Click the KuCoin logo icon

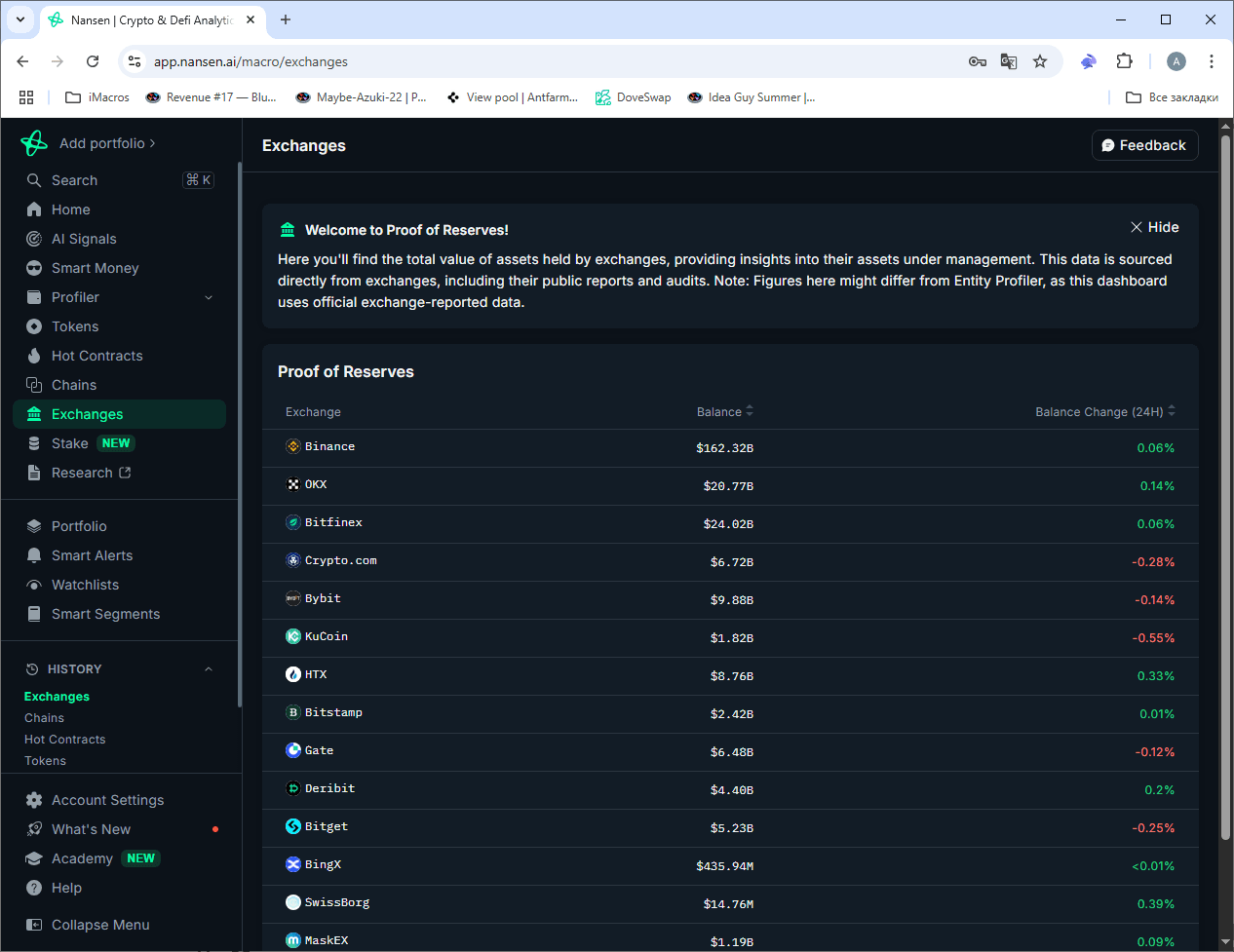[x=293, y=636]
